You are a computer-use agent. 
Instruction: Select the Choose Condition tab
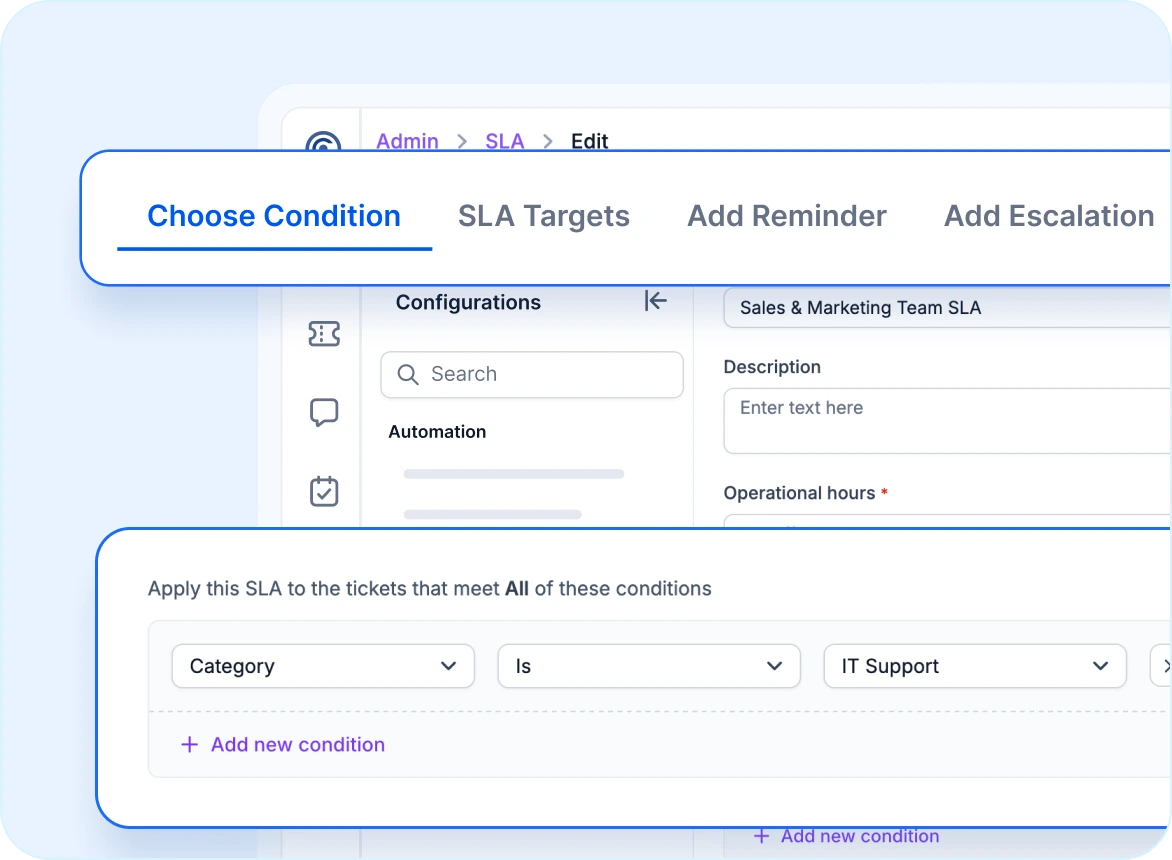pos(273,216)
